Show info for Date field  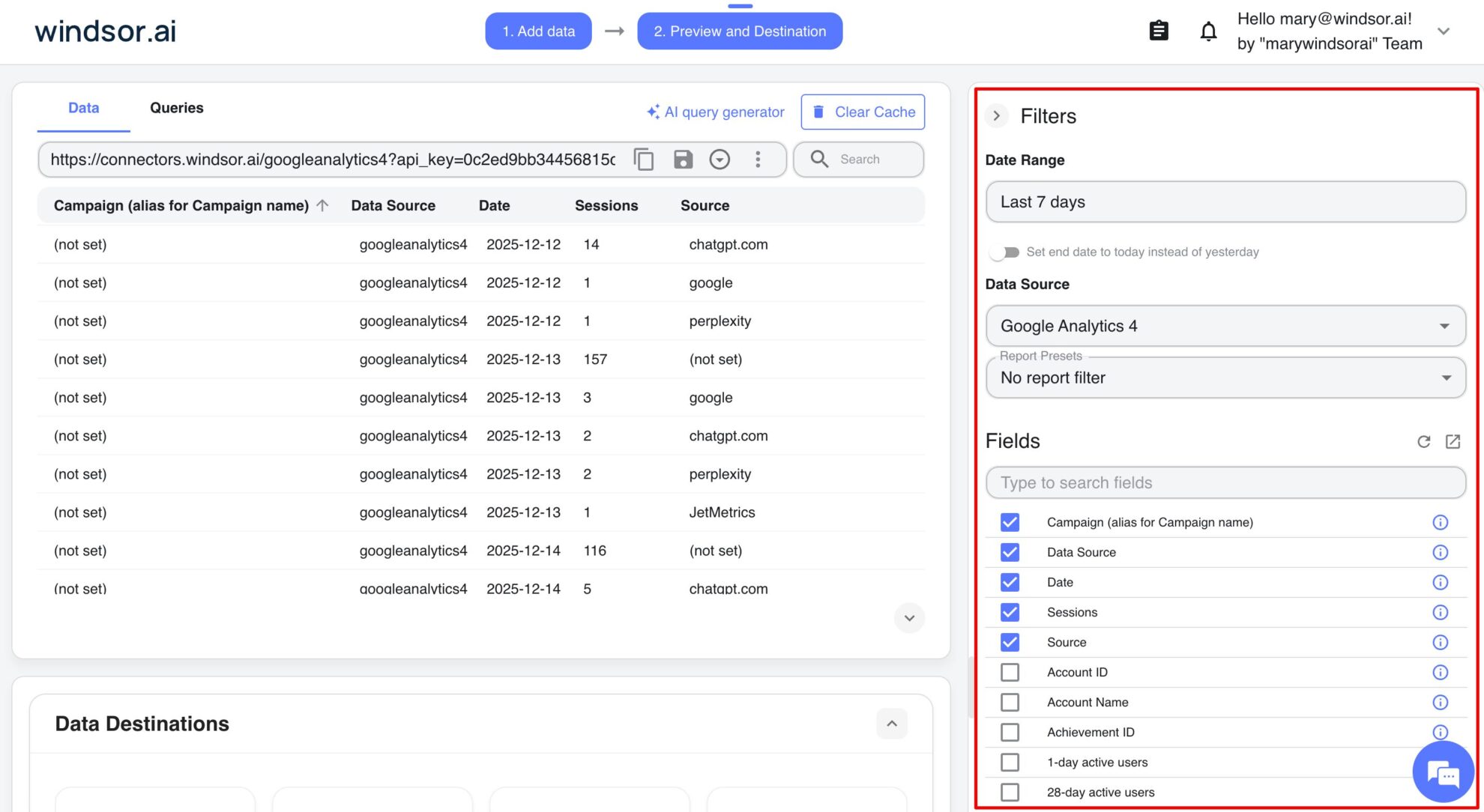click(x=1440, y=582)
